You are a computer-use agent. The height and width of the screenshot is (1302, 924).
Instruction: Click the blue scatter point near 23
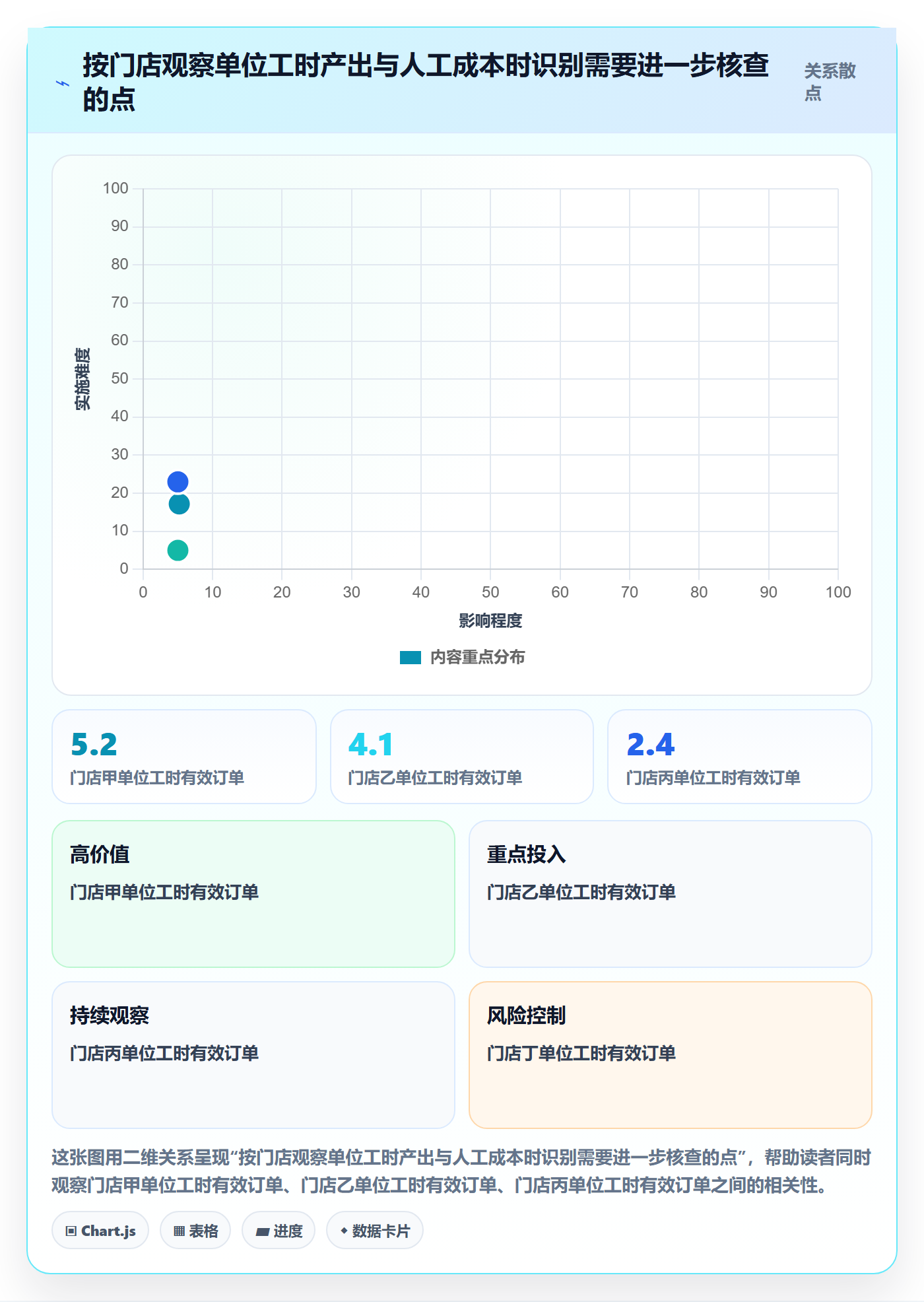coord(178,482)
